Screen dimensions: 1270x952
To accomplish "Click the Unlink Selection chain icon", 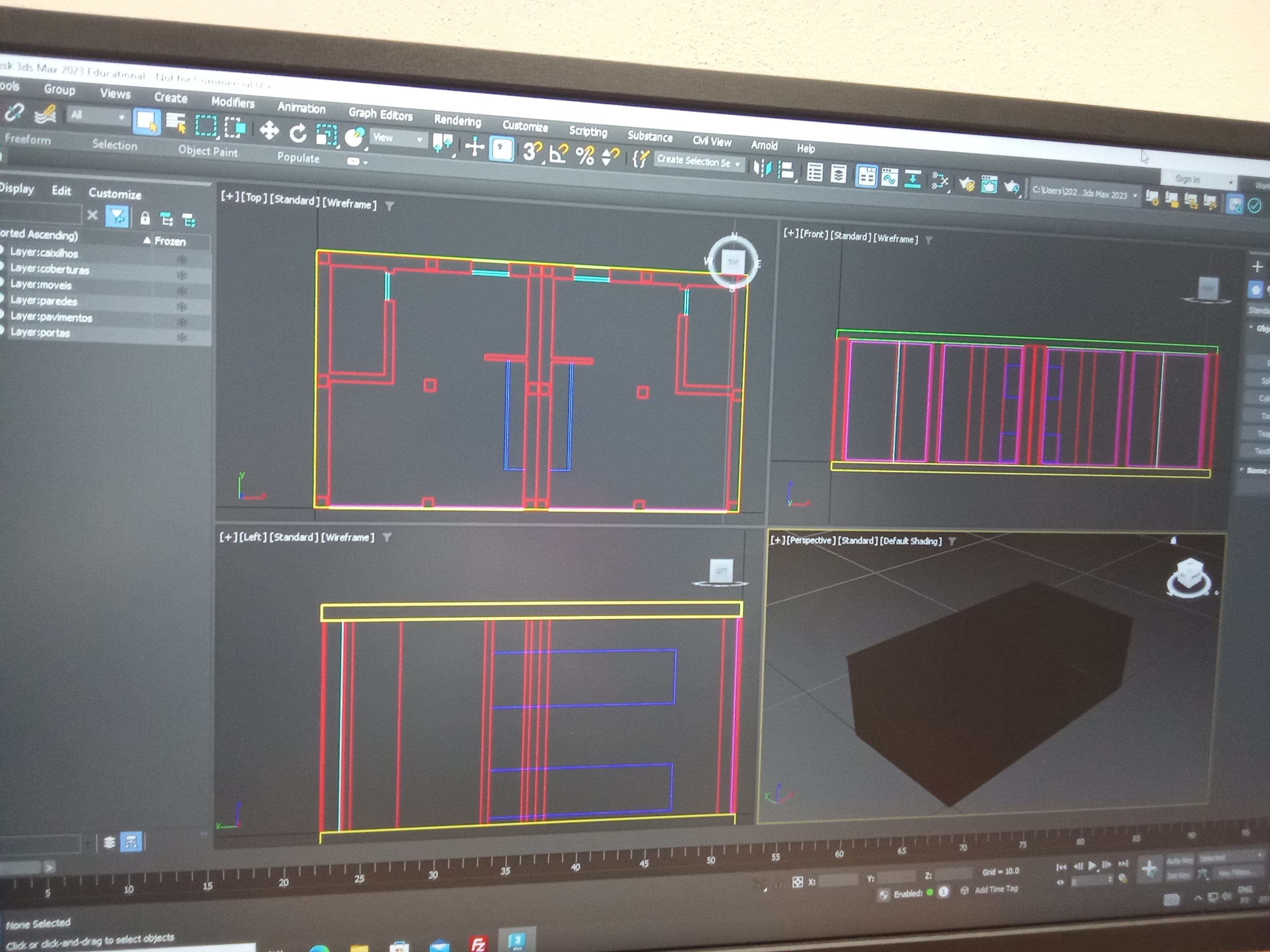I will coord(14,112).
